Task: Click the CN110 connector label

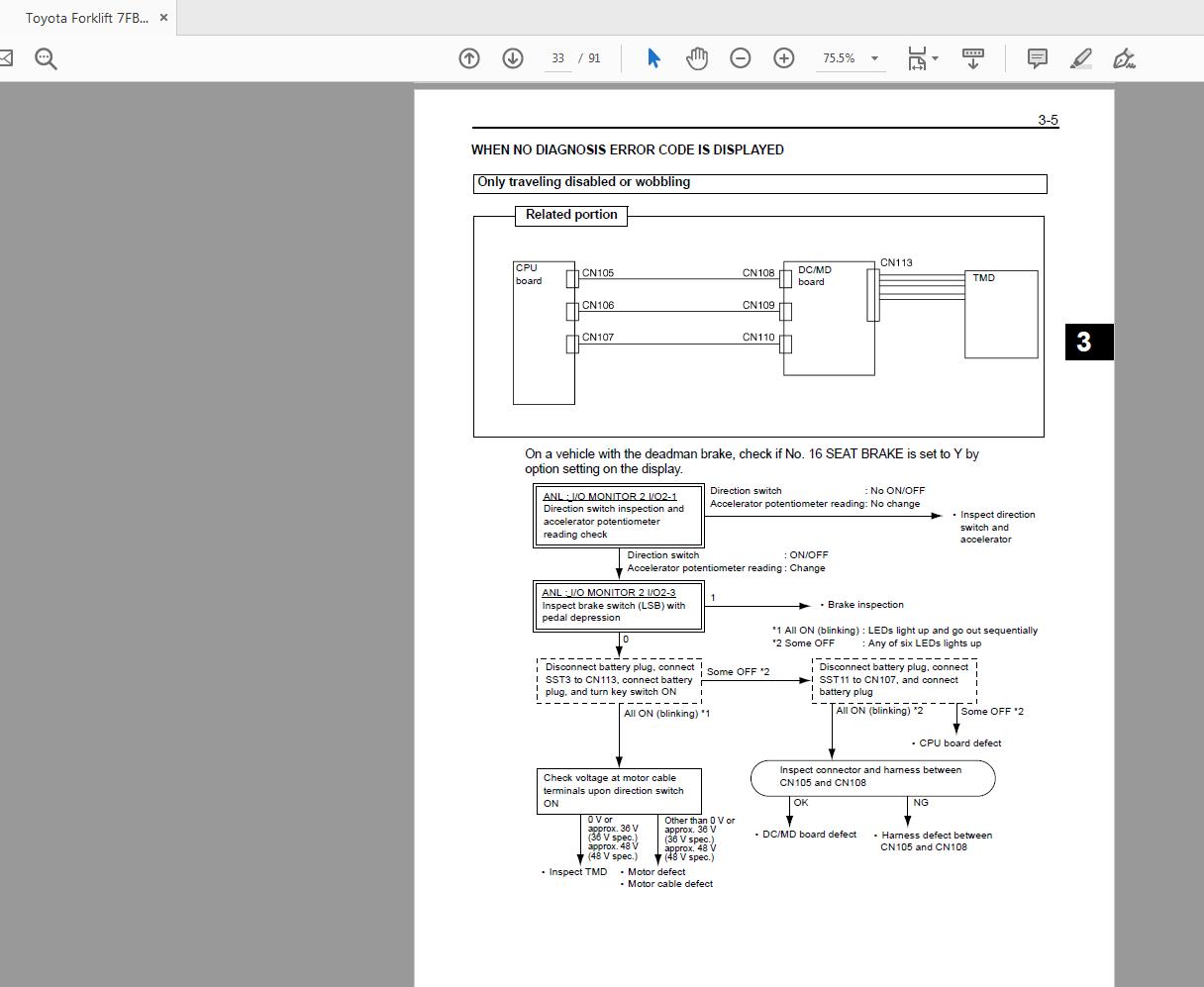Action: click(x=758, y=337)
